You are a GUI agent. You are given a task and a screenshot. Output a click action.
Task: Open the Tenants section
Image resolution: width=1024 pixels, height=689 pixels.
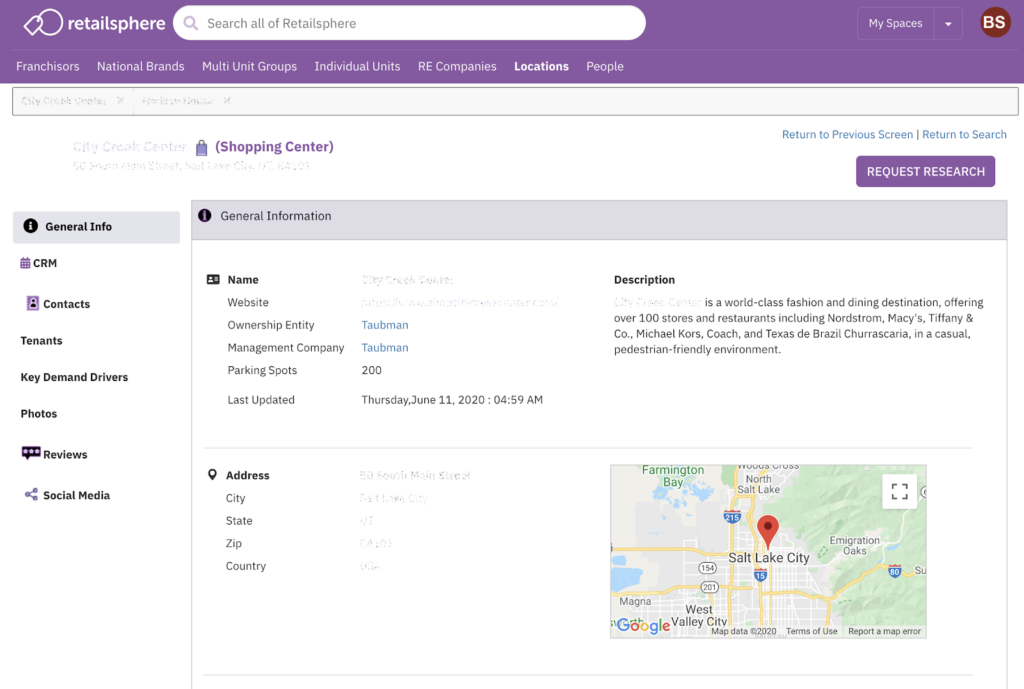coord(41,341)
